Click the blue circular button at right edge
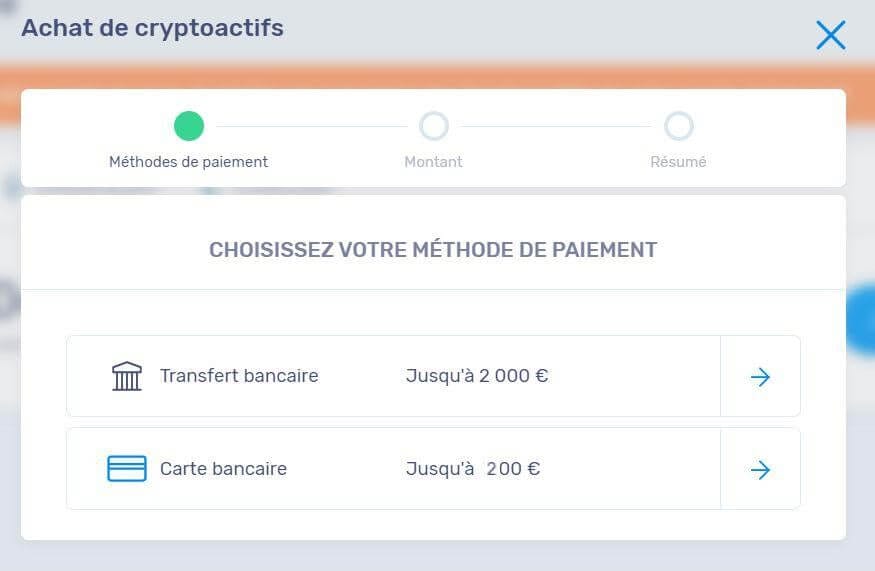Image resolution: width=875 pixels, height=571 pixels. [x=862, y=320]
